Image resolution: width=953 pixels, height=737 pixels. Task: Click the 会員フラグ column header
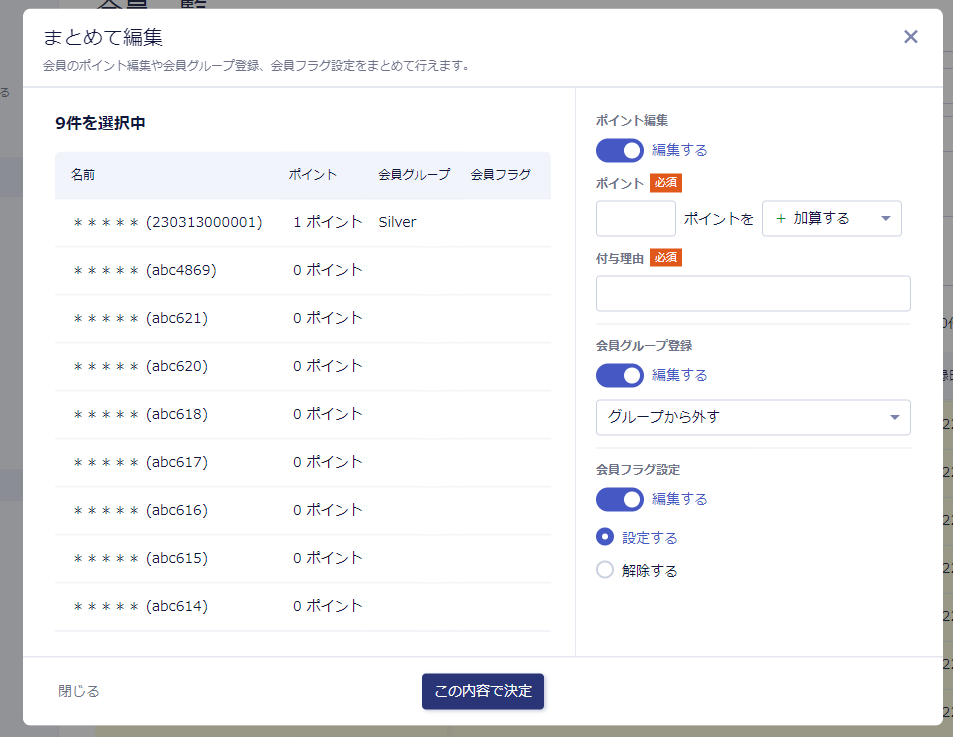pos(500,174)
